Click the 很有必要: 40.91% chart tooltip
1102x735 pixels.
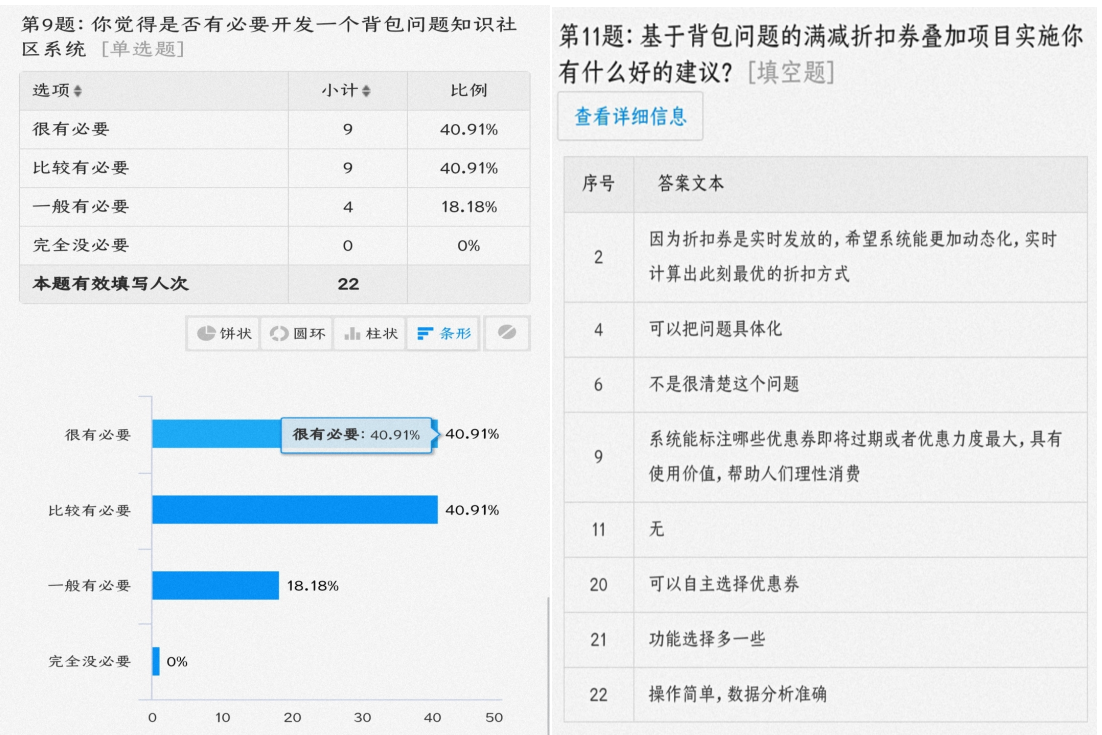356,436
